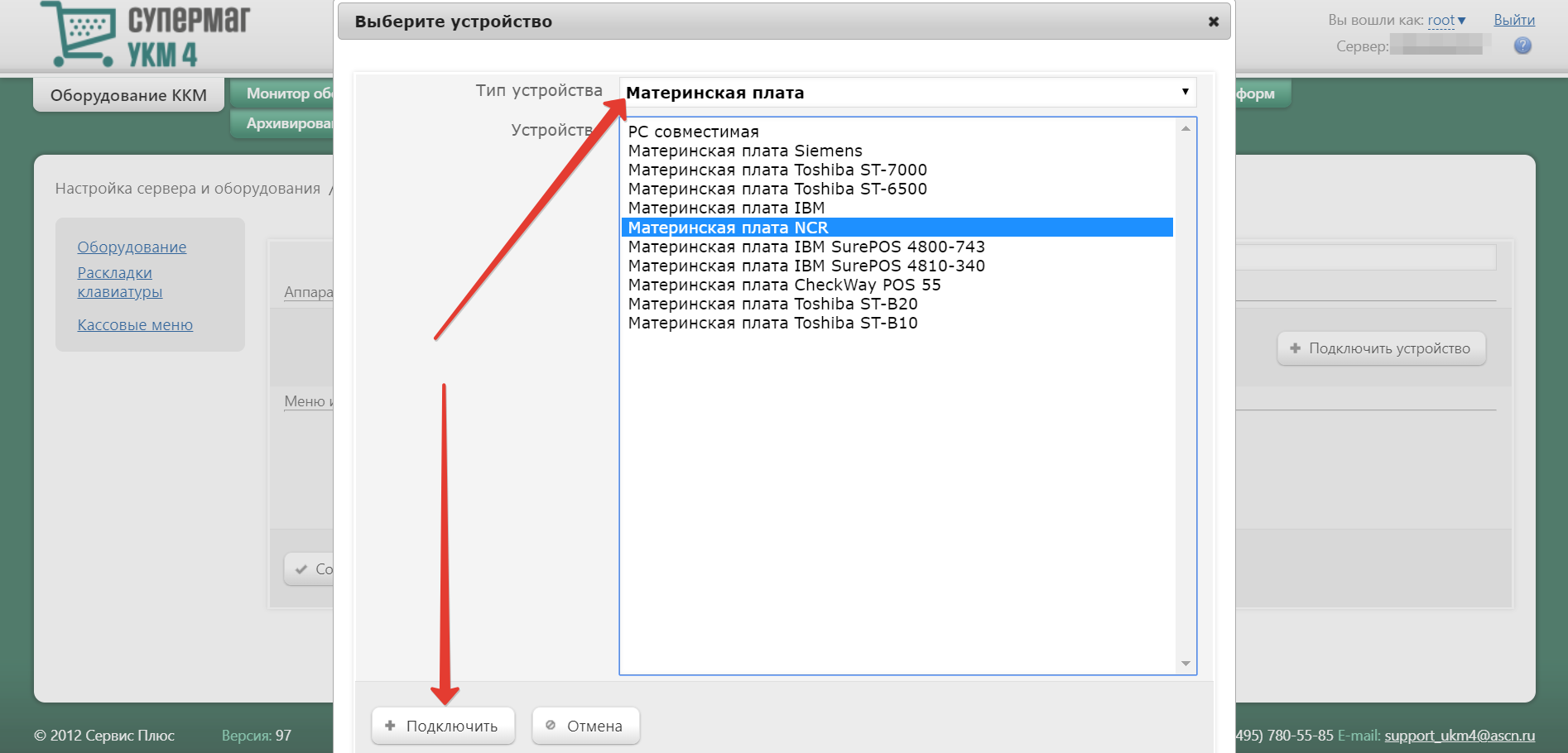Click the Подключить button in dialog
Screen dimensions: 1568x753
pos(443,726)
